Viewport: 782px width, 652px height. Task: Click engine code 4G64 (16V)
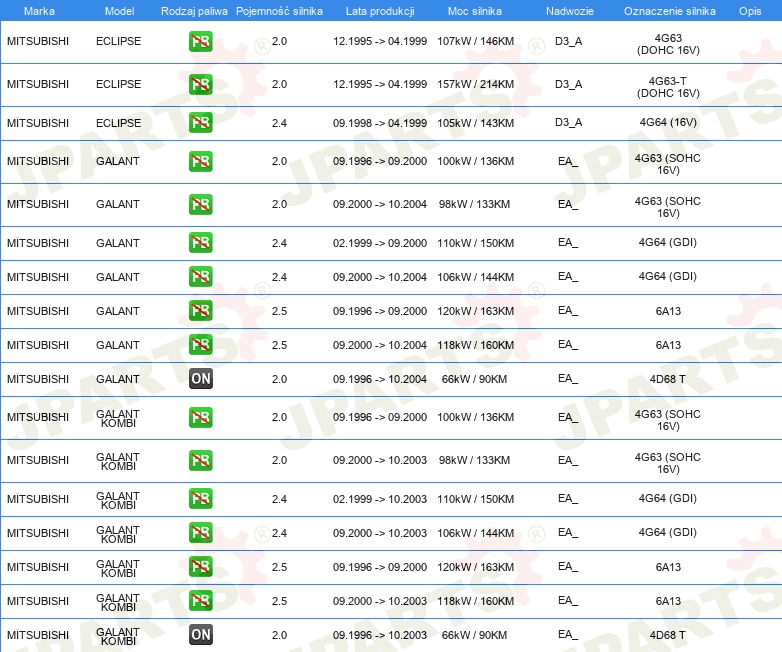[668, 122]
